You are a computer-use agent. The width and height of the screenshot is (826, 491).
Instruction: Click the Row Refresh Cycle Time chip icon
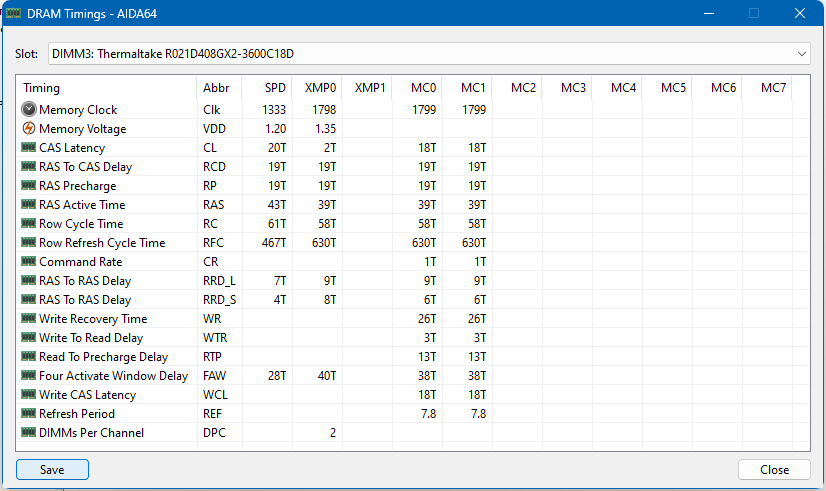pos(28,242)
